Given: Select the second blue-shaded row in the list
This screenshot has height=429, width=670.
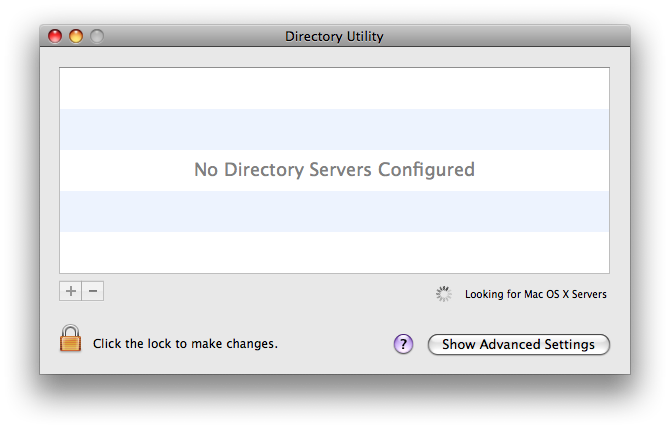Looking at the screenshot, I should [x=334, y=211].
